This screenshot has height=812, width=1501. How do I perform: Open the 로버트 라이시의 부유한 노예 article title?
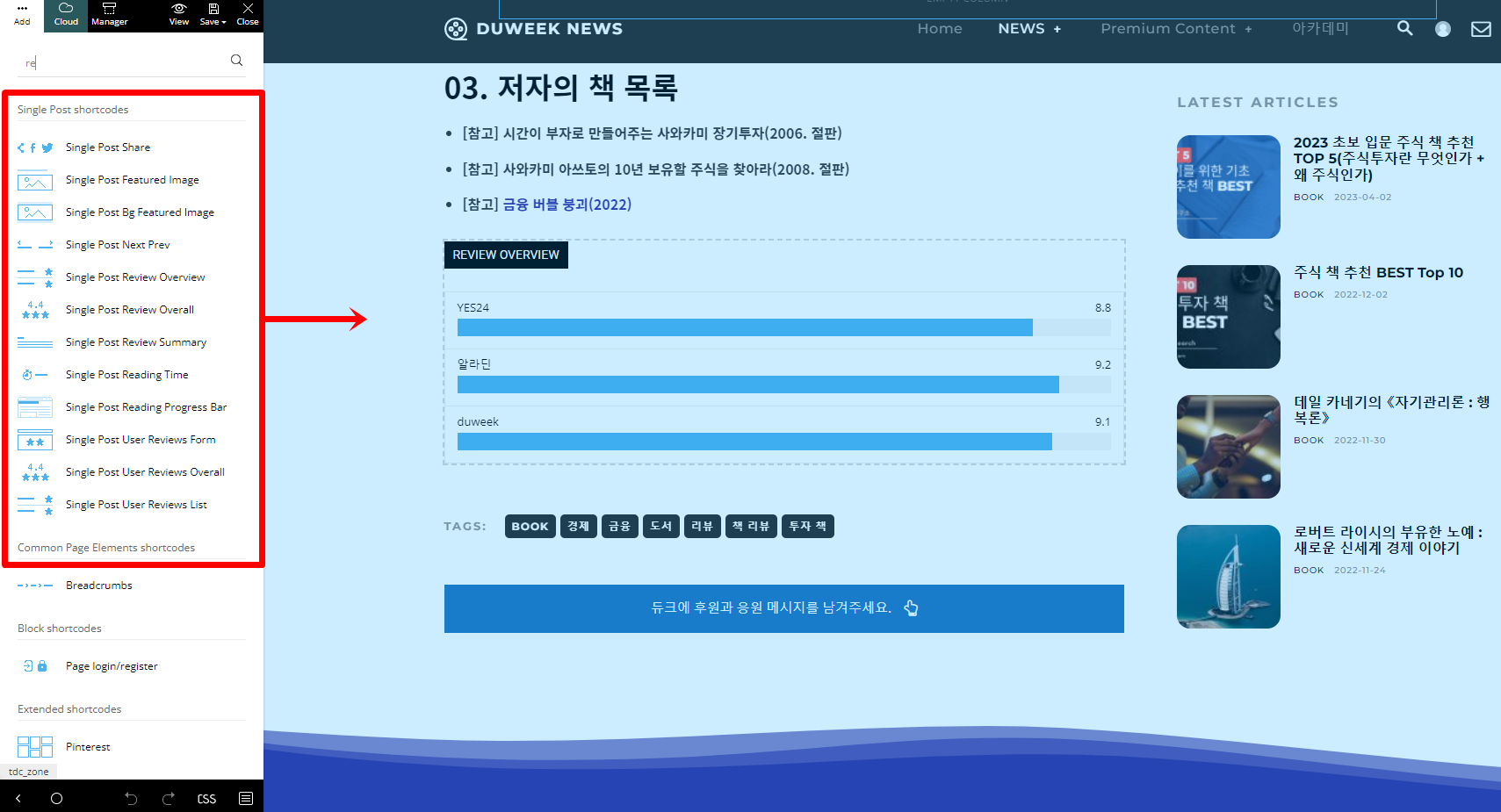pos(1389,540)
